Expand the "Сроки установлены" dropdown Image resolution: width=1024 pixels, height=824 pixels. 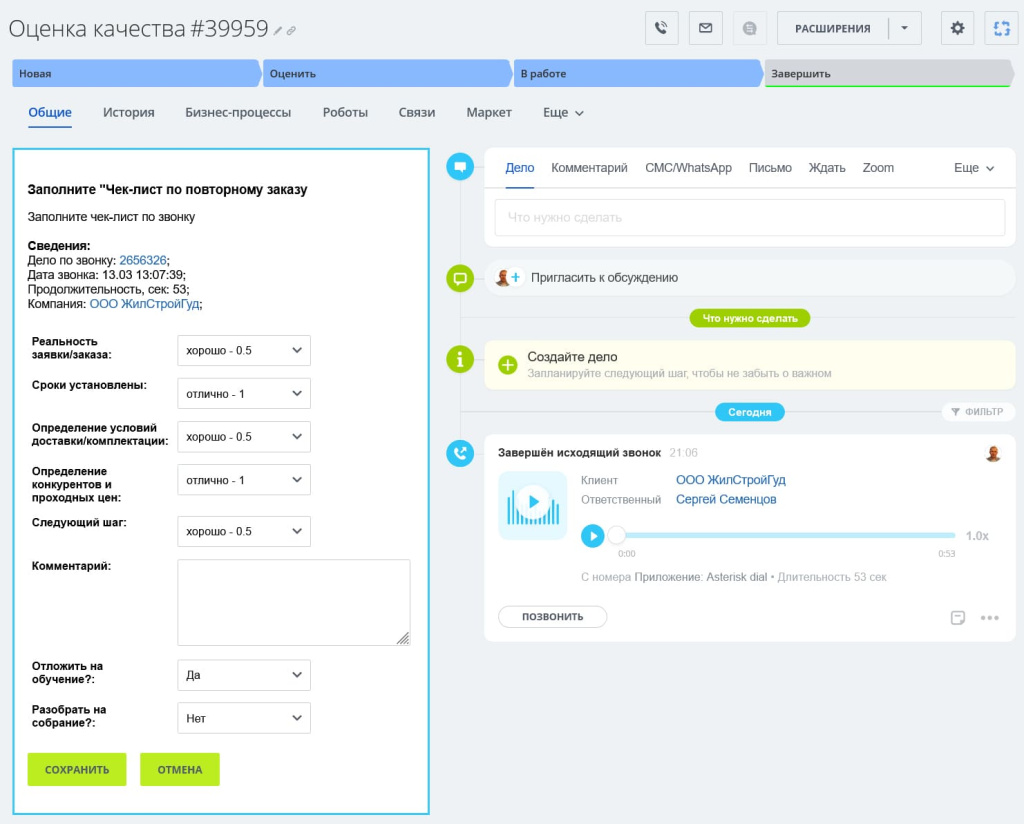point(244,394)
